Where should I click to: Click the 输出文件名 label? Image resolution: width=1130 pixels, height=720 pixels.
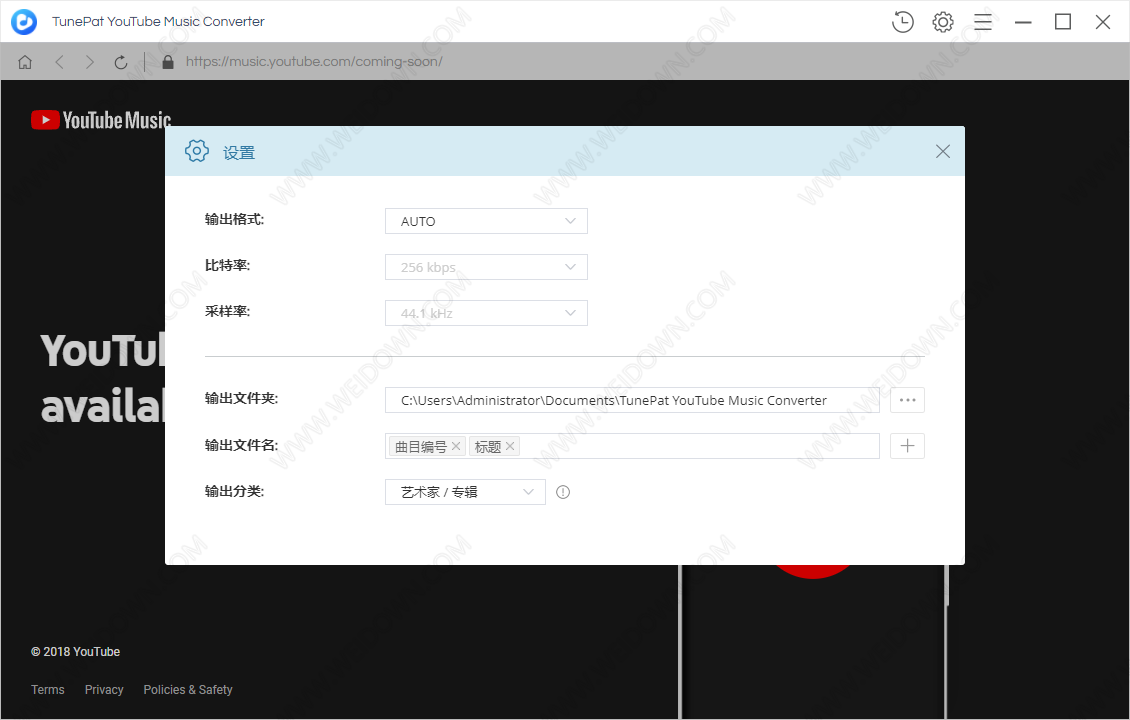tap(241, 445)
